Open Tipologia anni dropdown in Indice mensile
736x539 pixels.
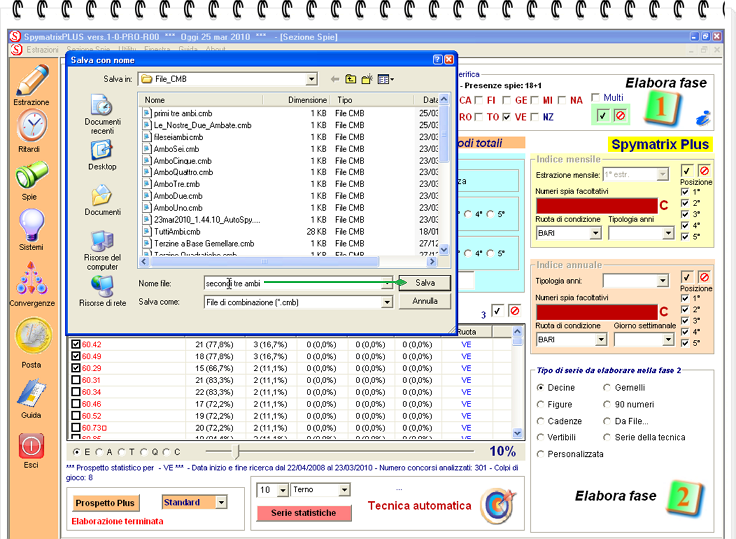(668, 233)
